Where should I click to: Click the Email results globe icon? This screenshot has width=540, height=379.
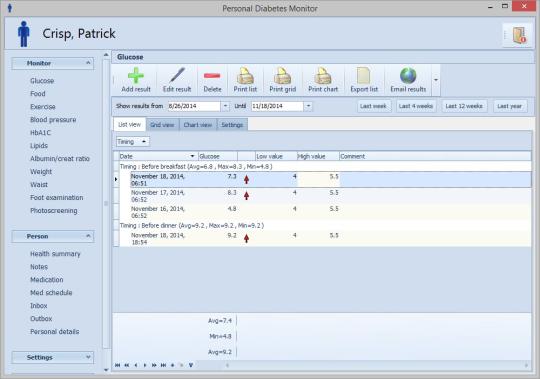(x=408, y=75)
